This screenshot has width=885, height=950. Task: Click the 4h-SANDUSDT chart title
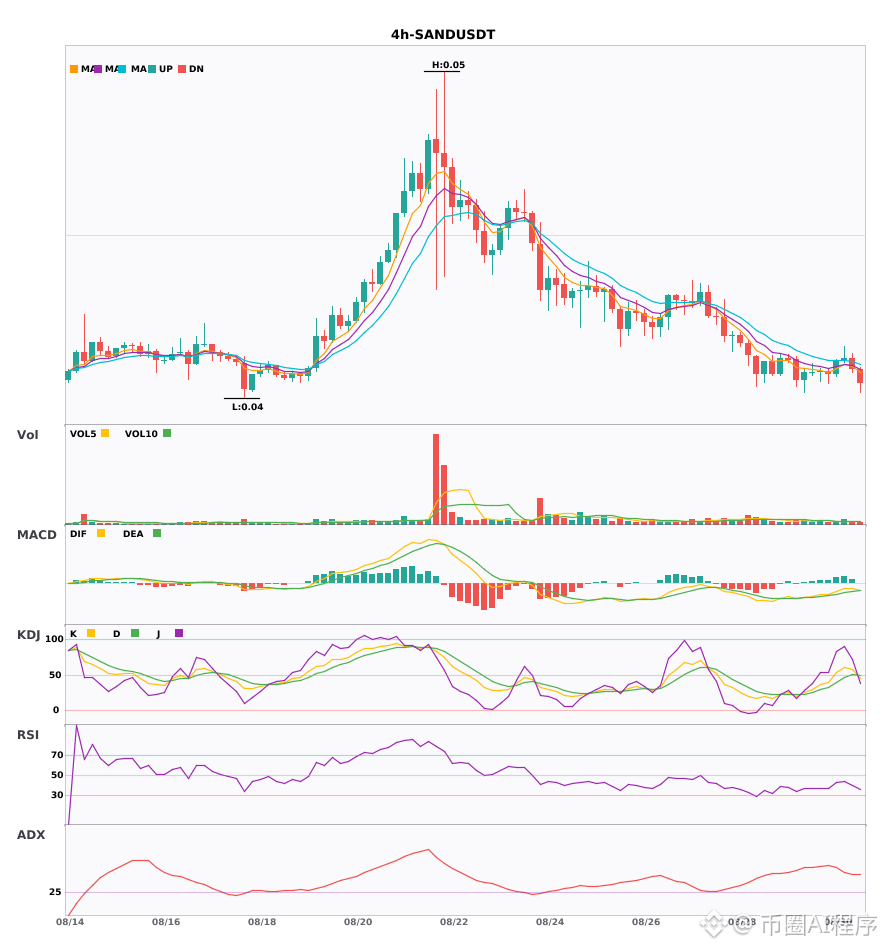coord(443,35)
